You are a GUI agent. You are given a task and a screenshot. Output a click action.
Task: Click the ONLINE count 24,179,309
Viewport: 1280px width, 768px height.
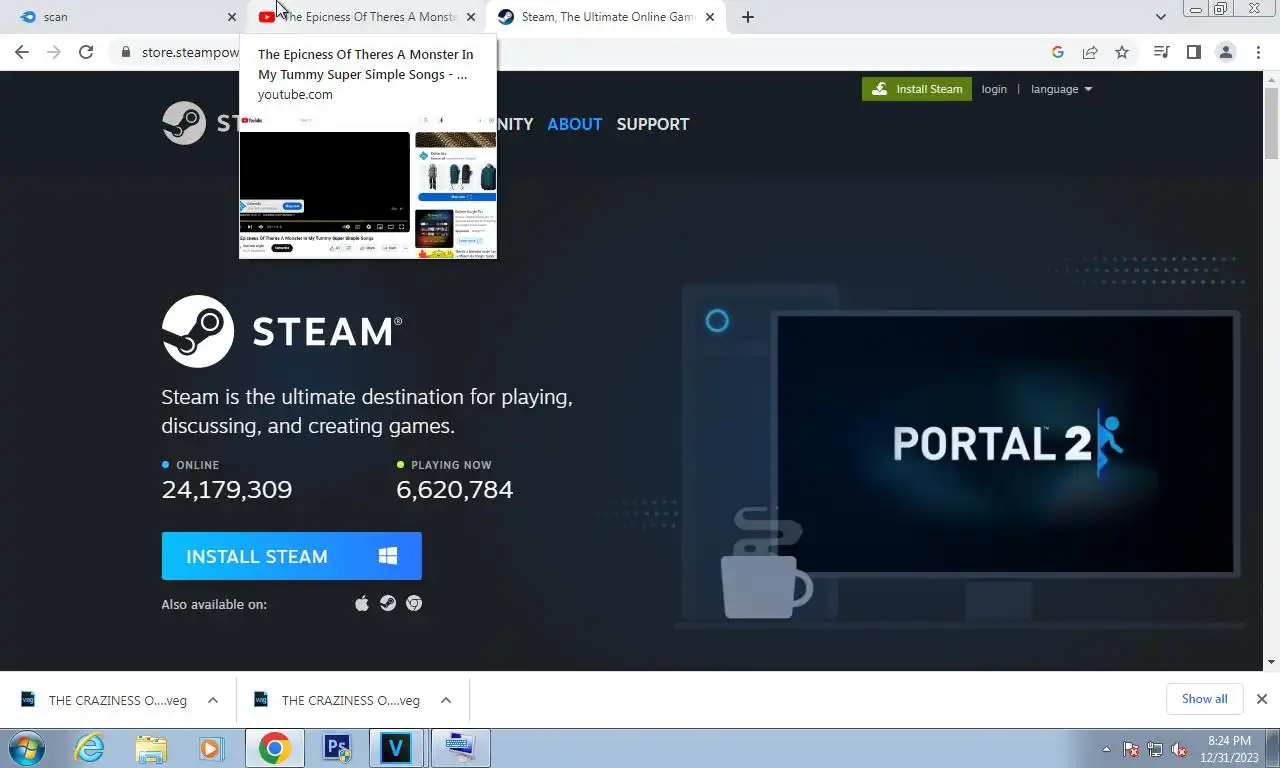(227, 489)
